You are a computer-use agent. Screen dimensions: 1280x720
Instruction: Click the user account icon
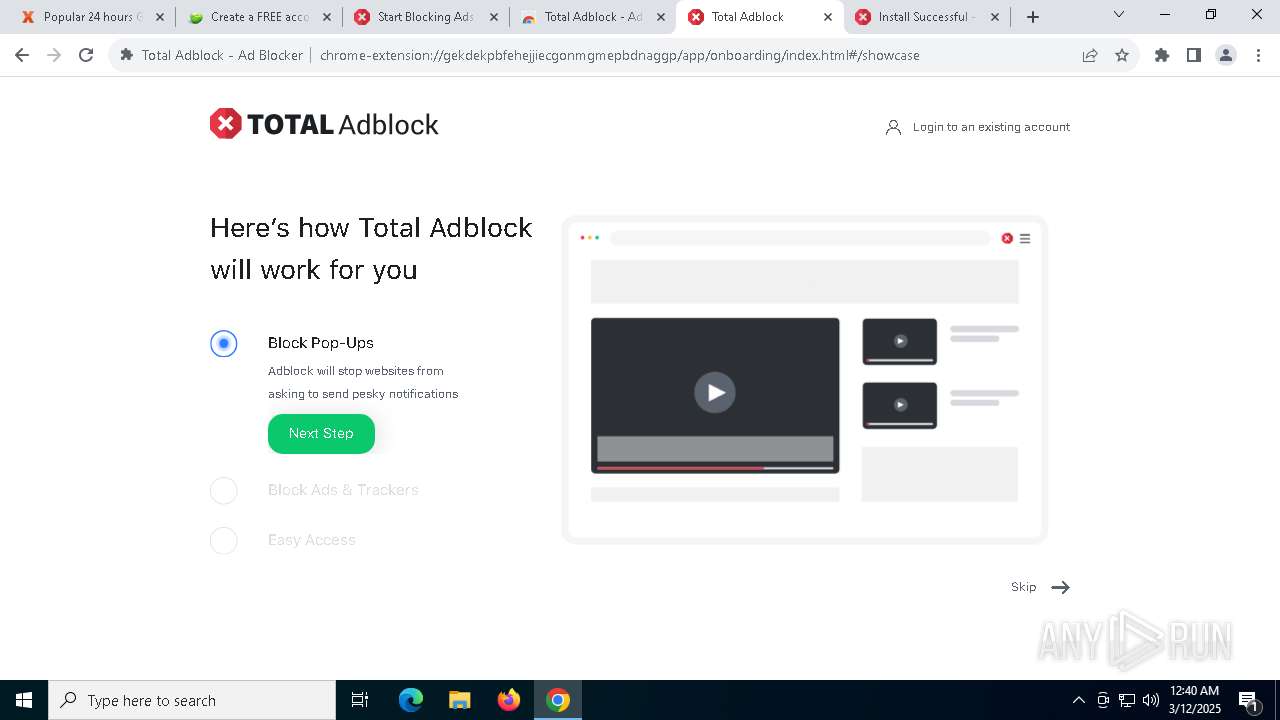click(x=893, y=127)
